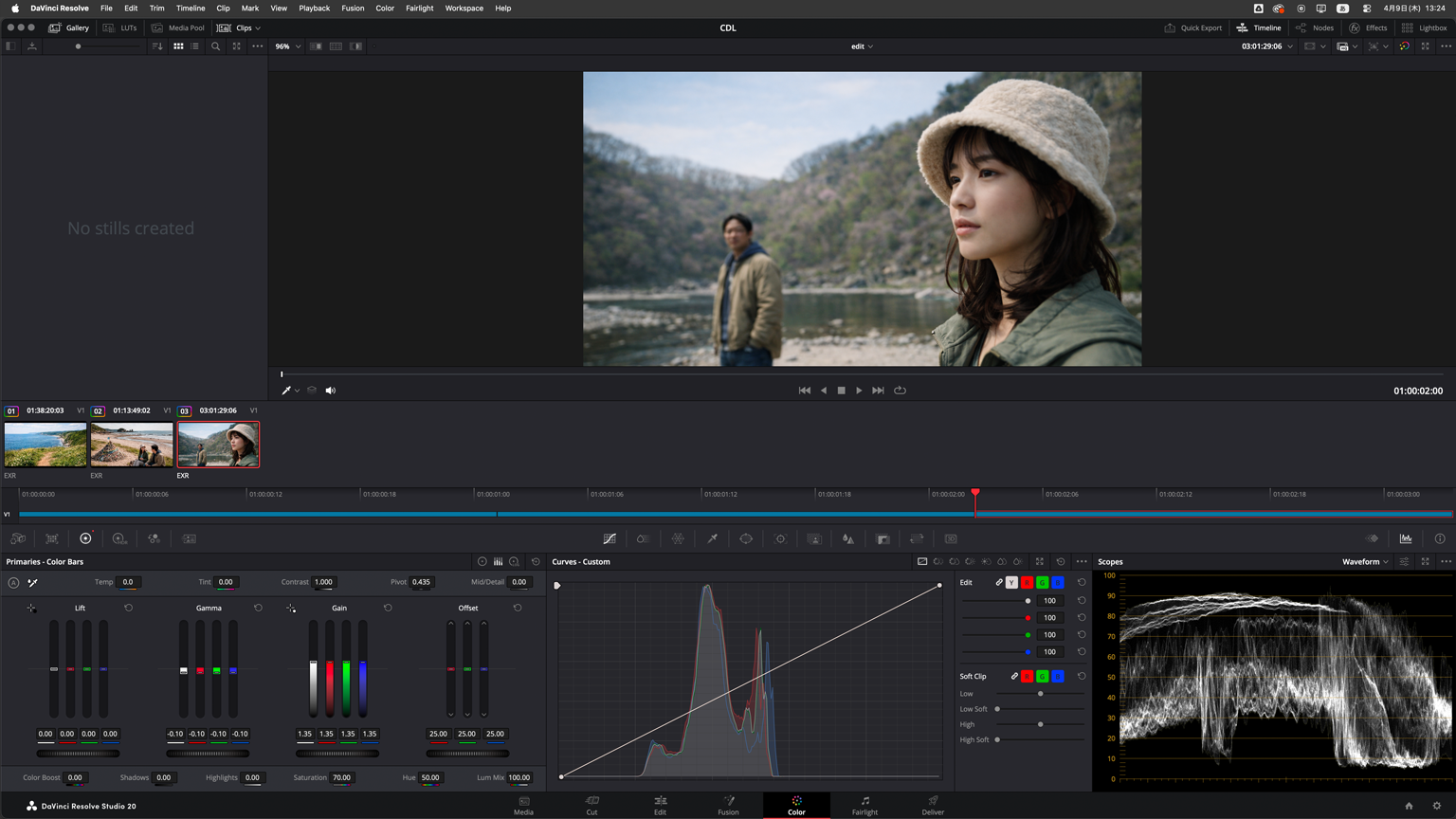Screen dimensions: 1456x819
Task: Expand the viewer zoom 96% dropdown
Action: coord(288,46)
